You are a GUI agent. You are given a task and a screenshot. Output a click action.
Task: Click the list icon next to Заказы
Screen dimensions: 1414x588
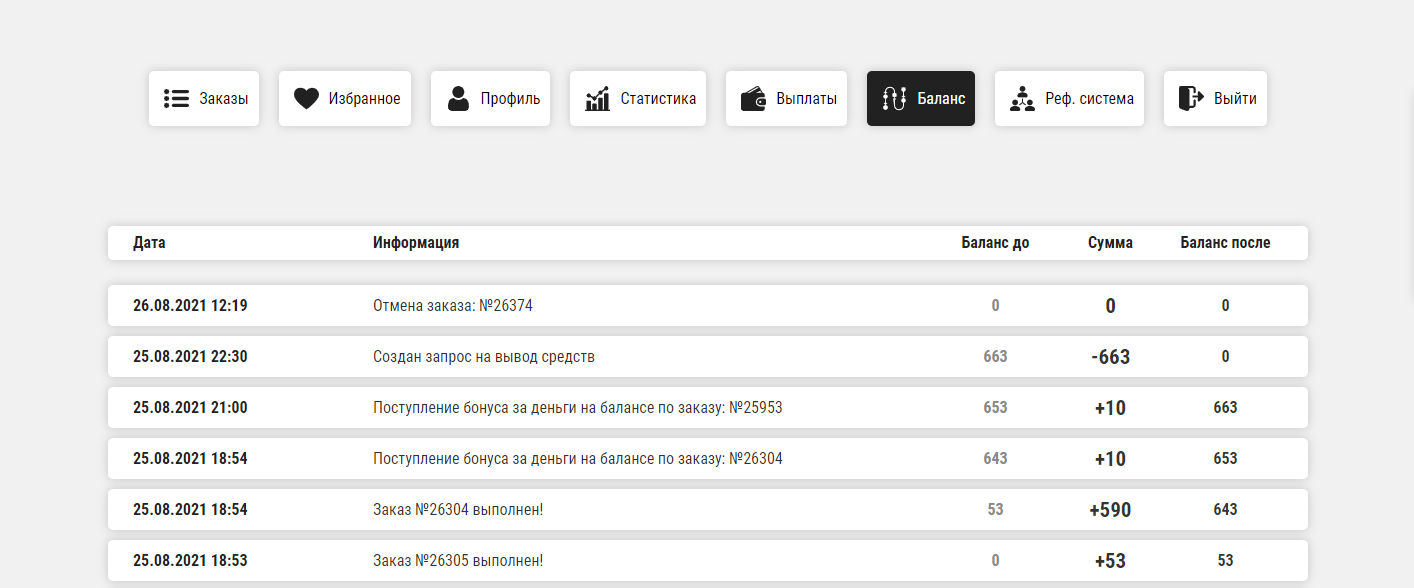pos(176,99)
